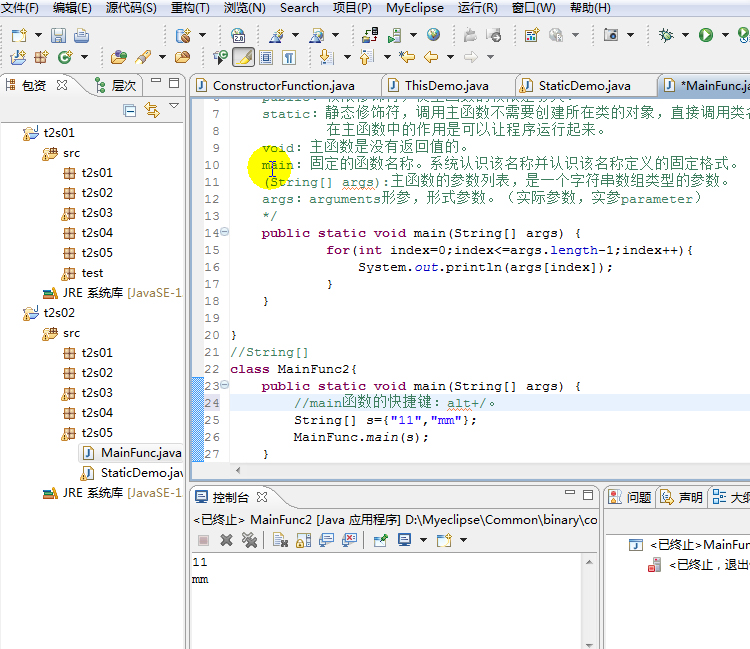The width and height of the screenshot is (750, 649).
Task: Click Collapse All in Package Explorer
Action: 129,110
